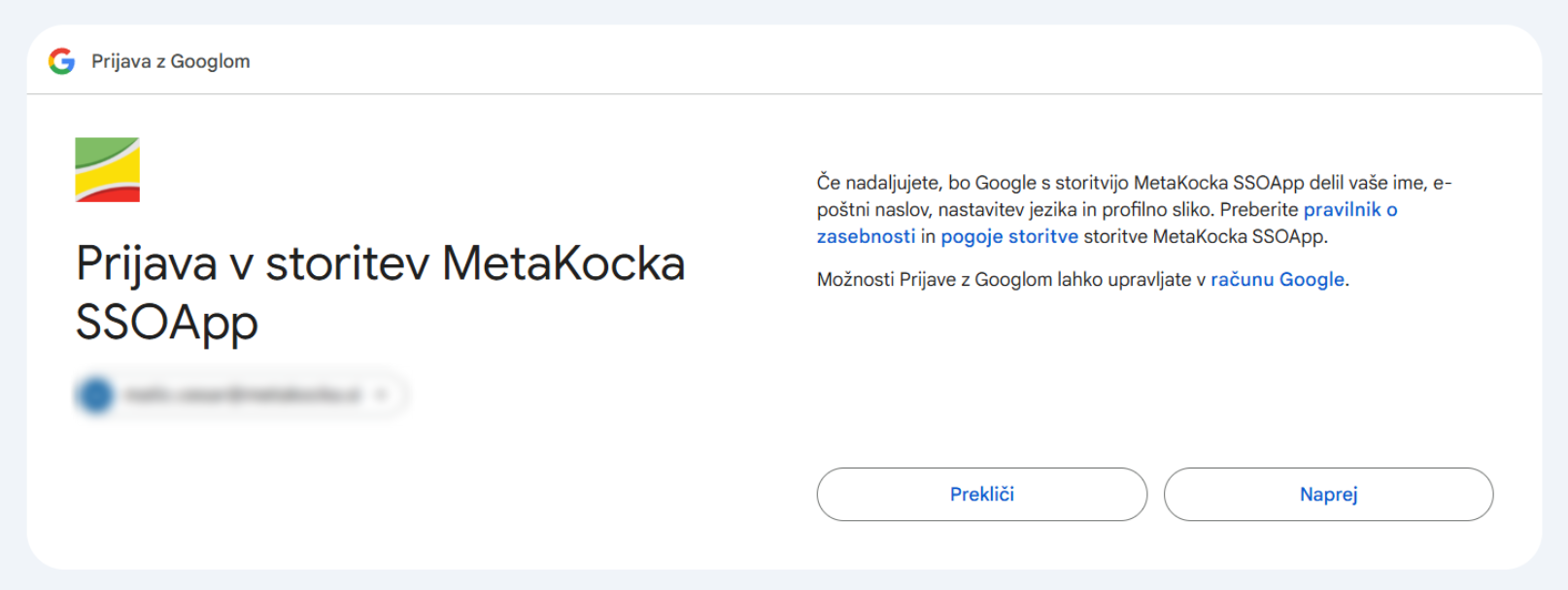Image resolution: width=1568 pixels, height=590 pixels.
Task: Click the Naprej button
Action: pyautogui.click(x=1328, y=494)
